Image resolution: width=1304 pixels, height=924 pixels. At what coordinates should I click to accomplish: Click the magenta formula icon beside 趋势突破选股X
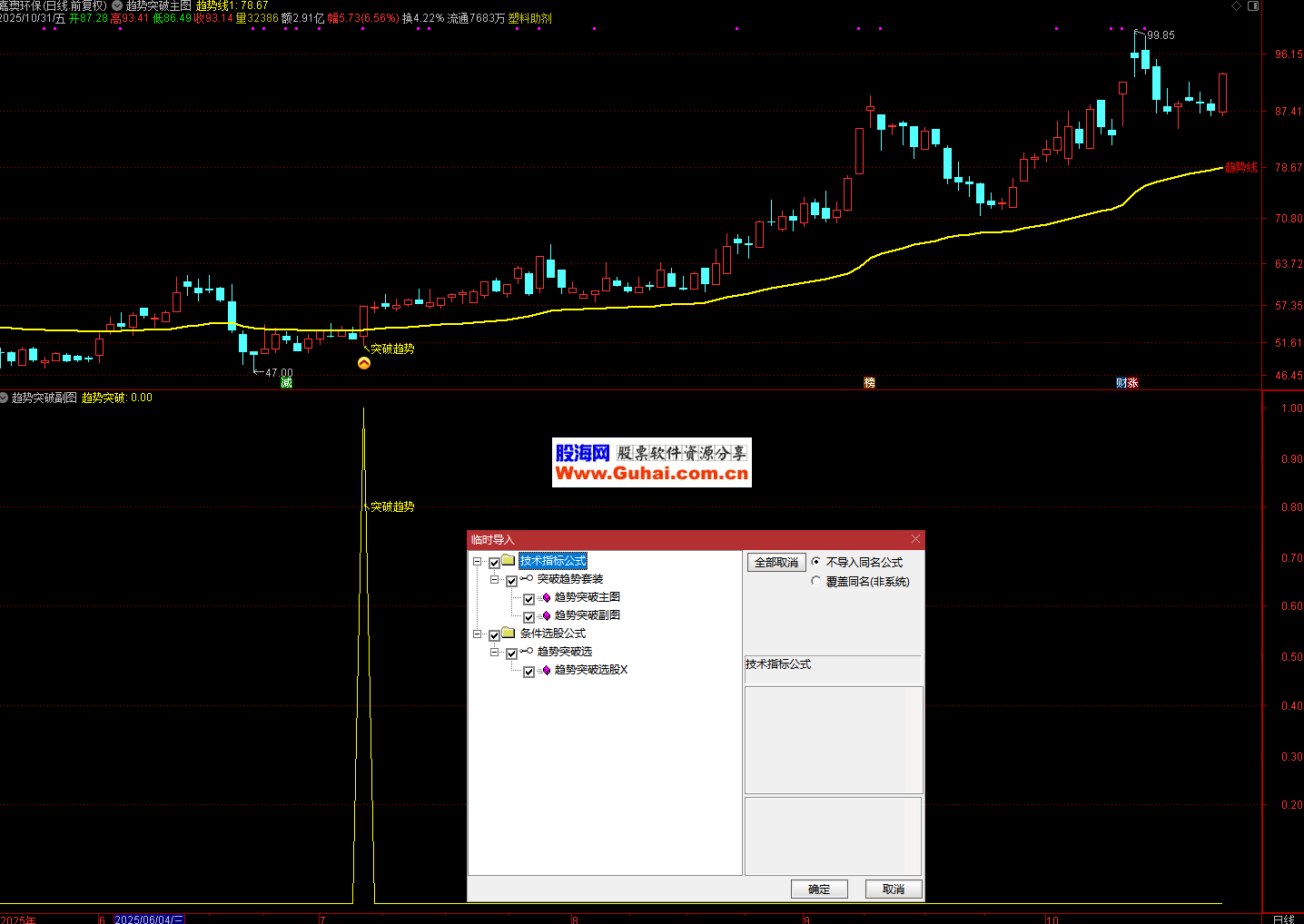[x=546, y=670]
